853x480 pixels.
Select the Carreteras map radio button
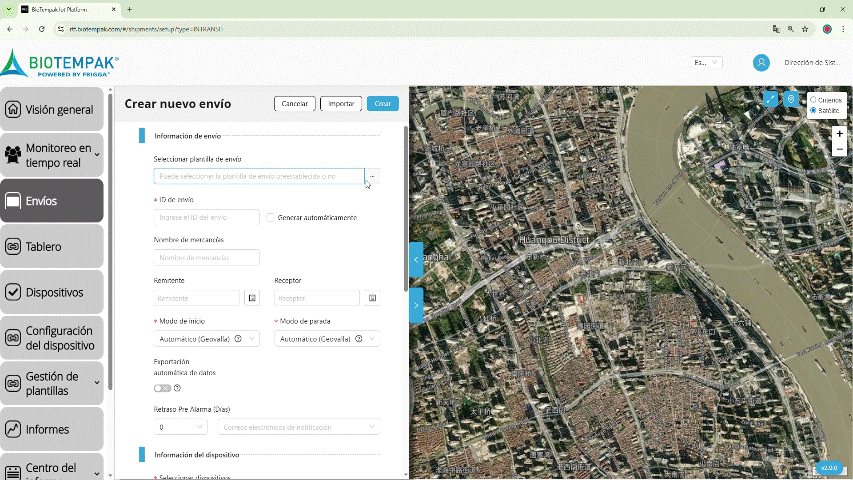[x=813, y=100]
